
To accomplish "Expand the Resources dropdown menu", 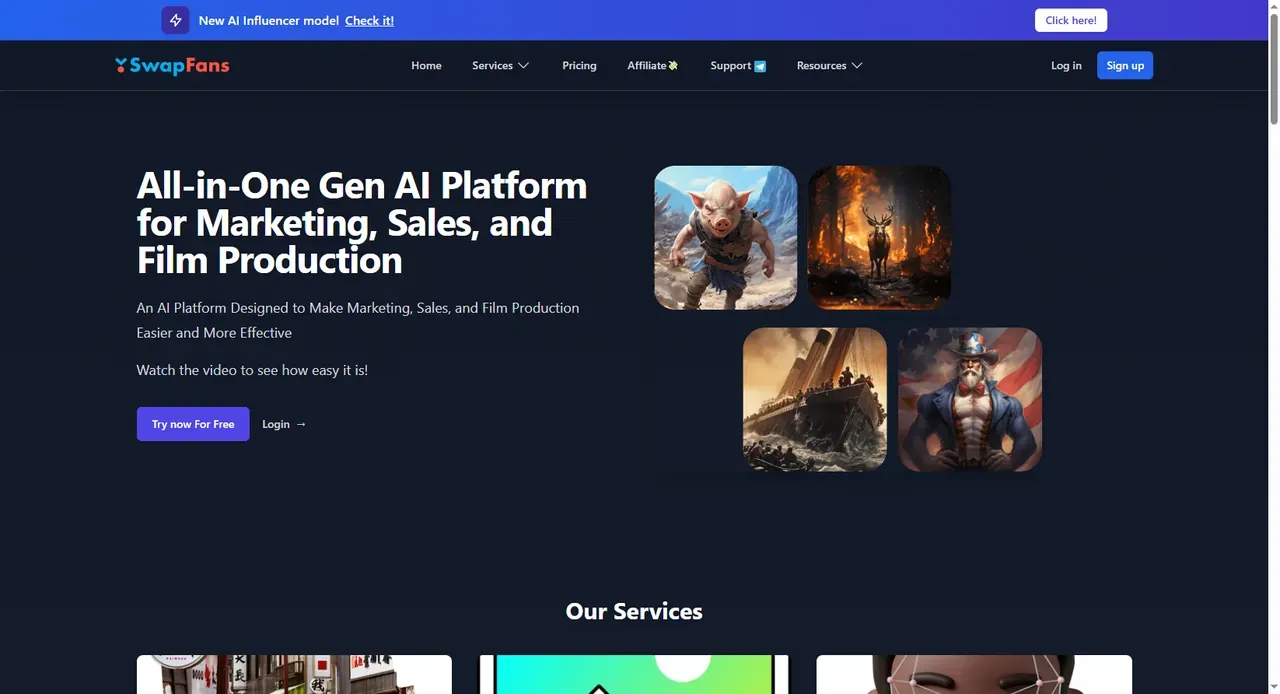I will 829,66.
